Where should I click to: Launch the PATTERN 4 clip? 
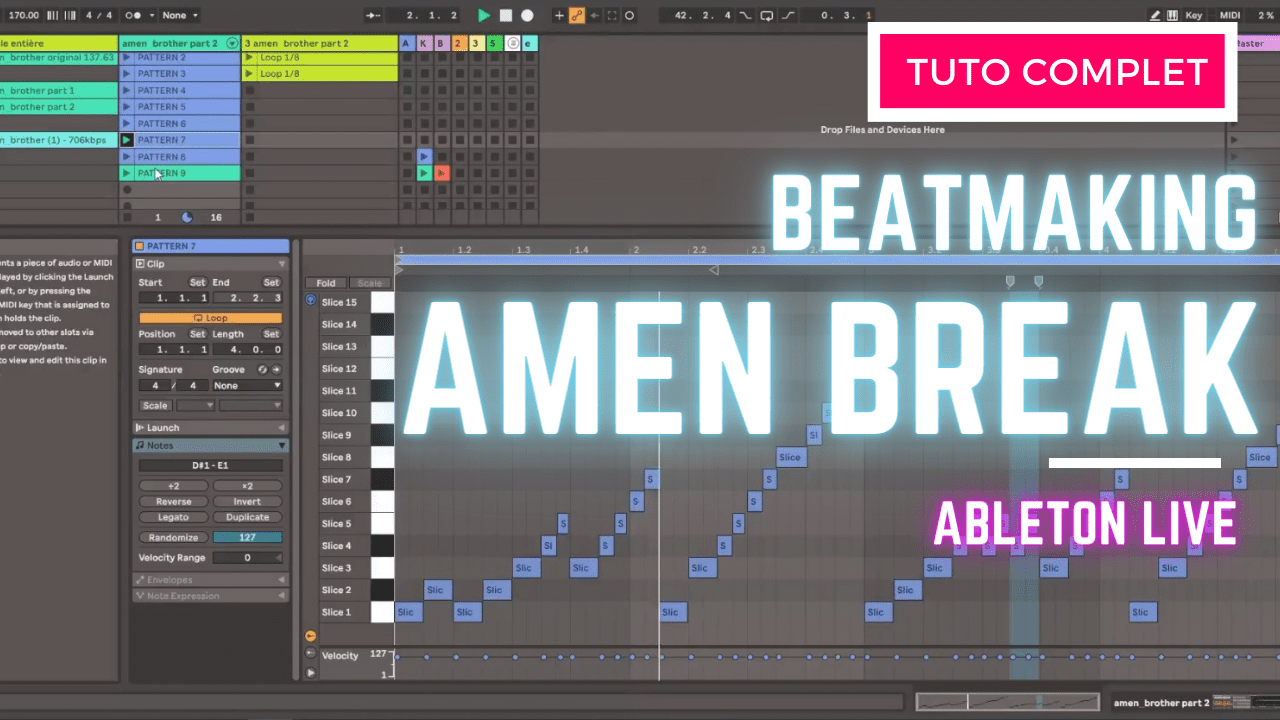click(x=127, y=90)
